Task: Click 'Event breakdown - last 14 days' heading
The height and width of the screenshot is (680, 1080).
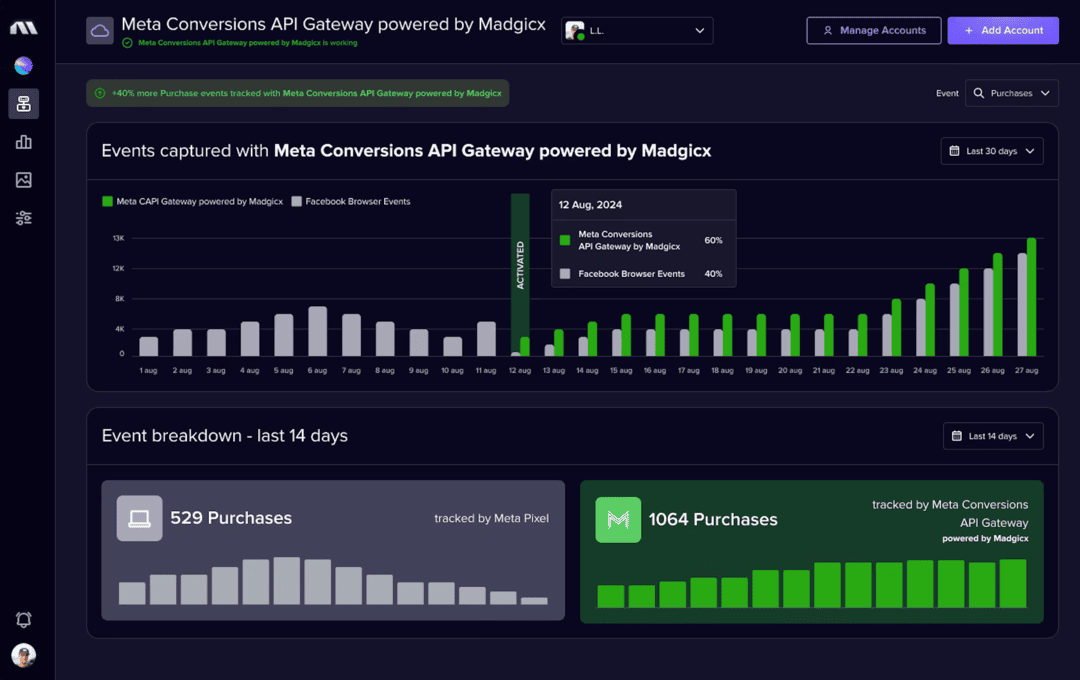Action: coord(225,436)
